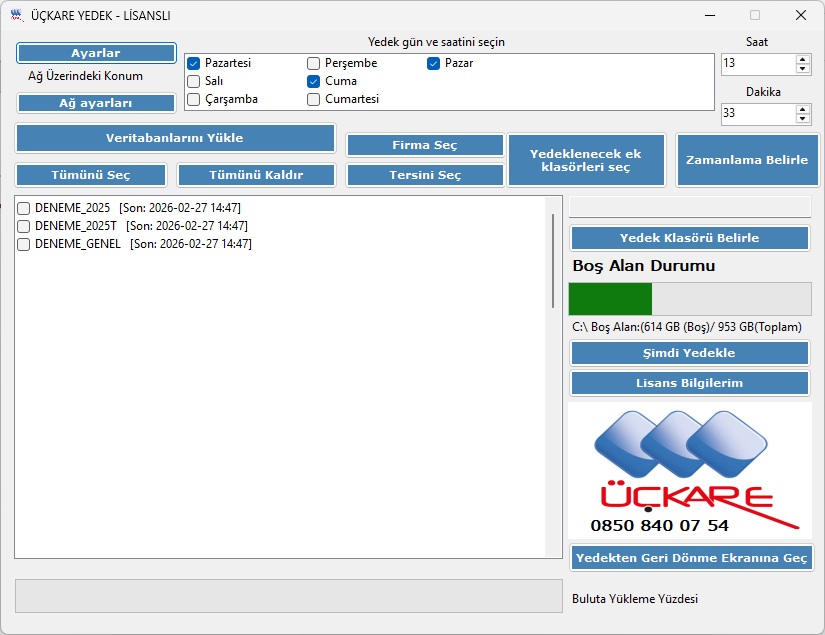The height and width of the screenshot is (635, 825).
Task: Click the app icon in title bar
Action: (x=16, y=15)
